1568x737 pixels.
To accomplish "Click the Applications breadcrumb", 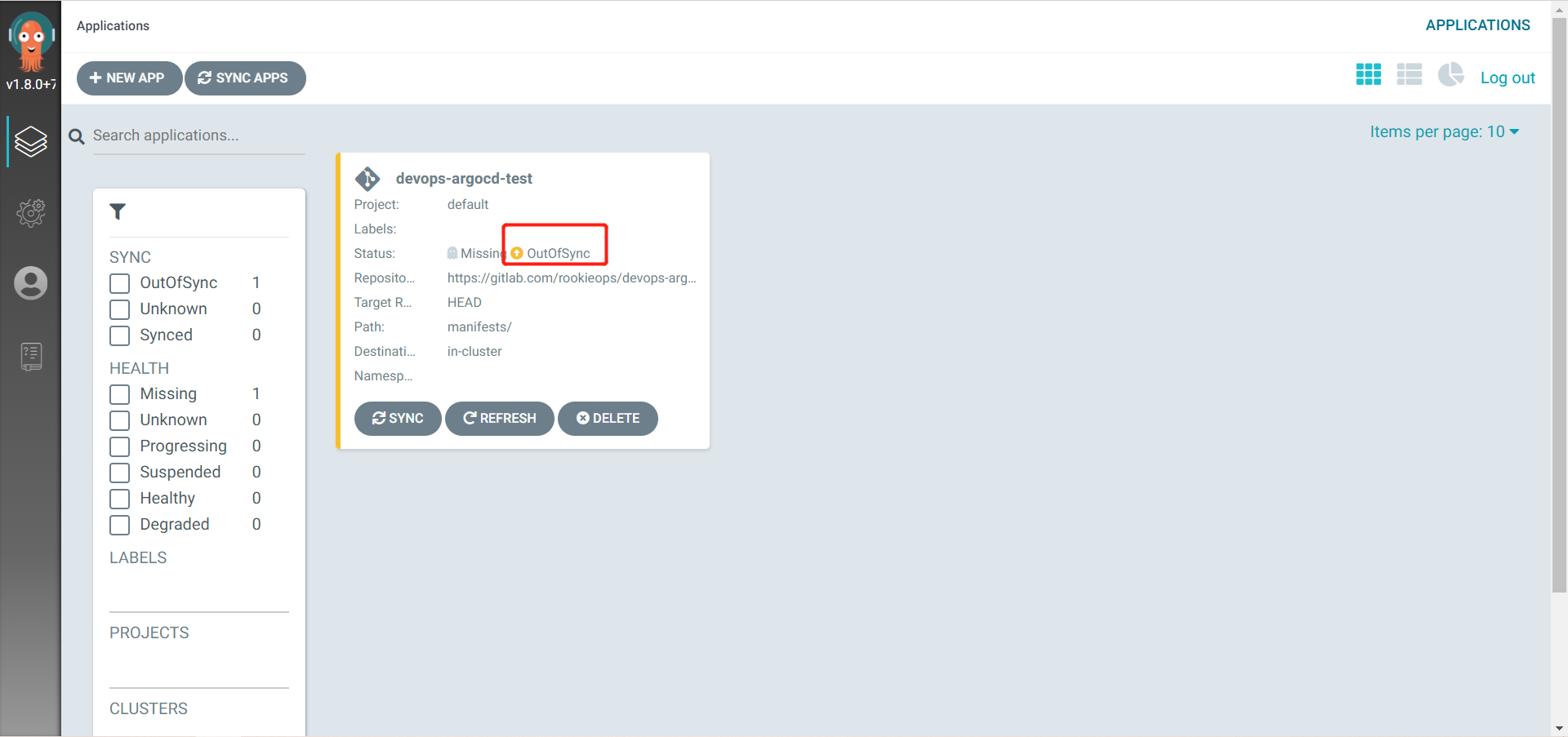I will coord(113,26).
